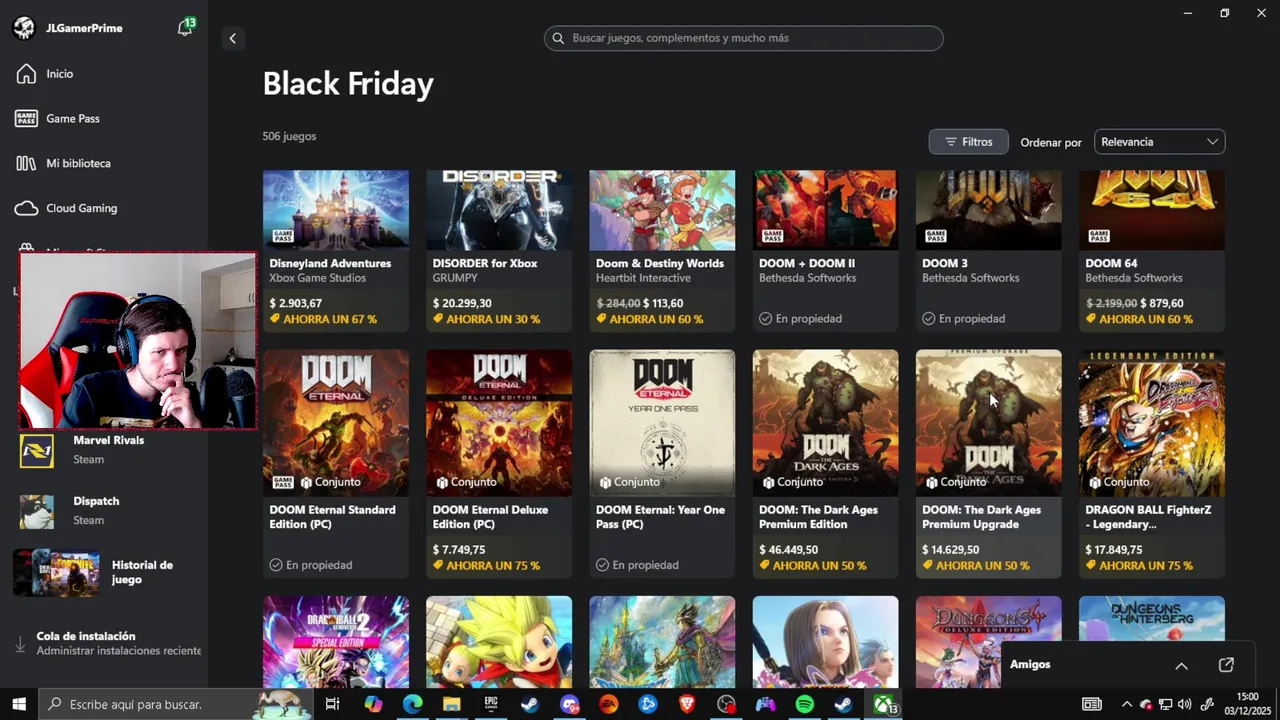
Task: Open DRAGON BALL FighterZ Legendary tile
Action: click(1151, 463)
